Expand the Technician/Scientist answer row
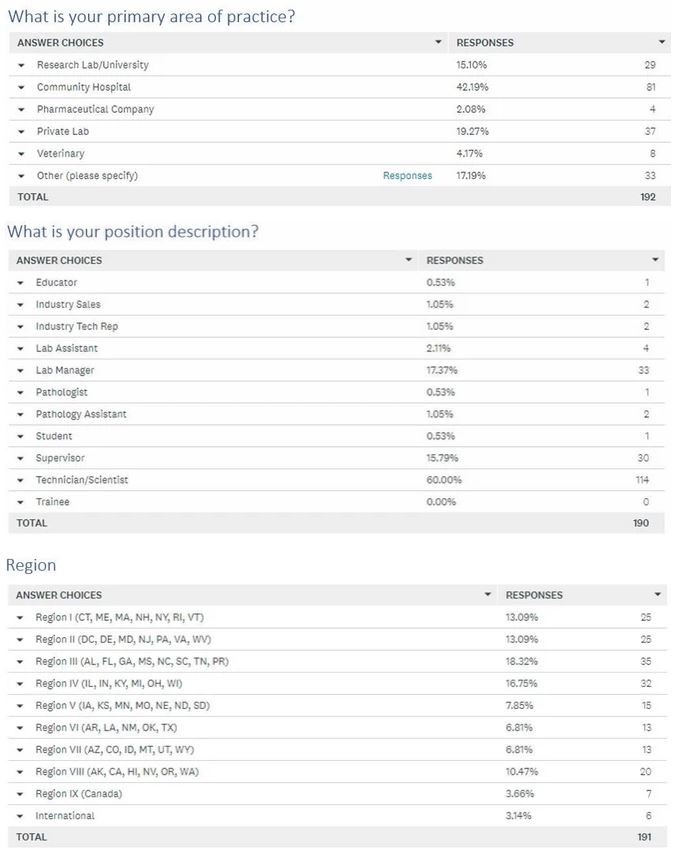Screen dimensions: 674x852 (x=22, y=480)
